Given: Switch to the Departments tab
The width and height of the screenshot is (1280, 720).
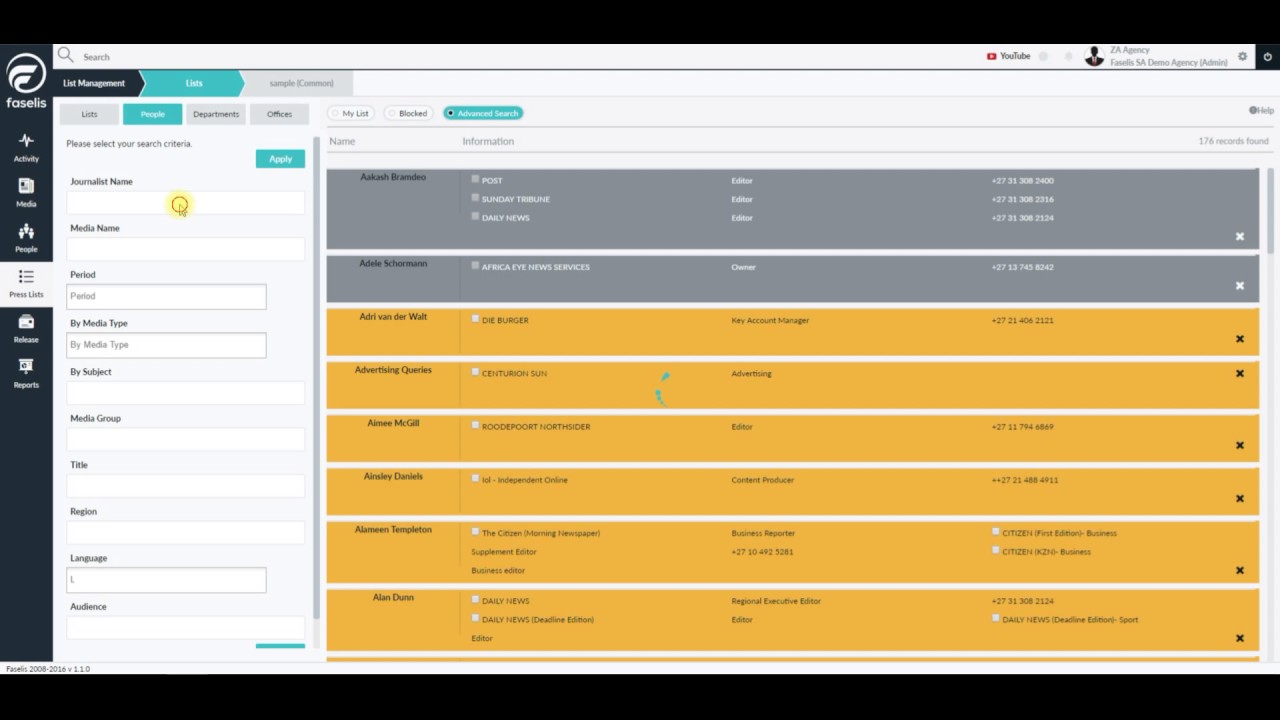Looking at the screenshot, I should [x=216, y=114].
